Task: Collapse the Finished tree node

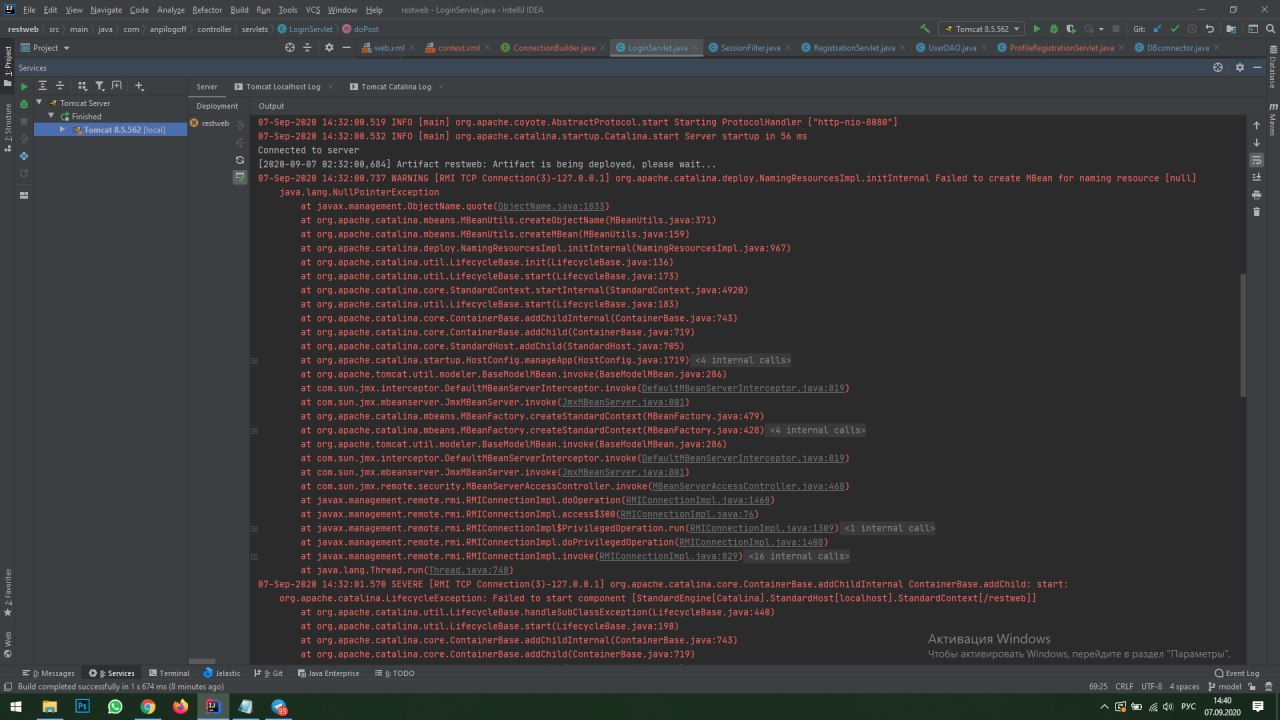Action: tap(52, 116)
